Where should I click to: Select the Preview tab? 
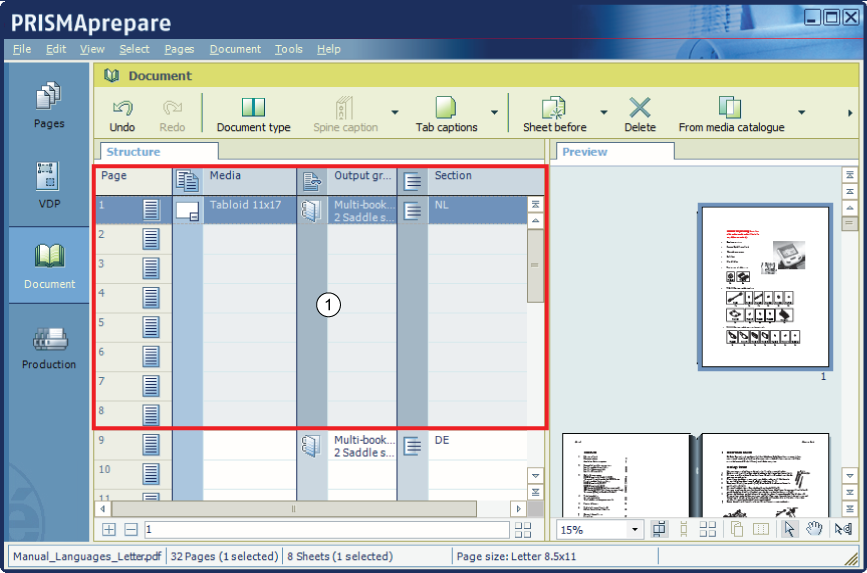615,152
